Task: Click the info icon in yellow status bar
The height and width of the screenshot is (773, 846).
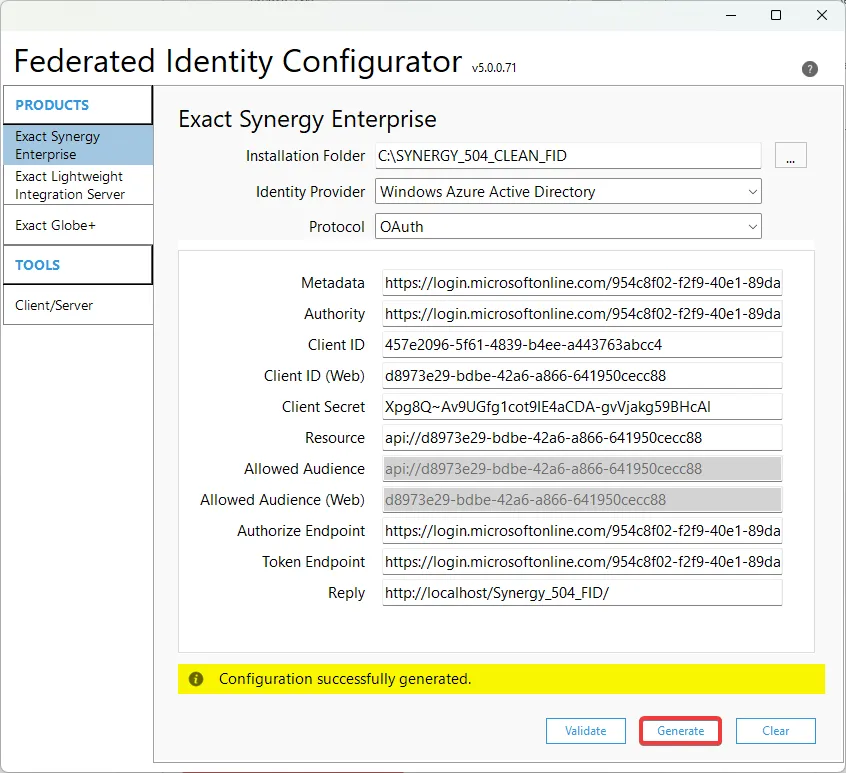Action: 196,679
